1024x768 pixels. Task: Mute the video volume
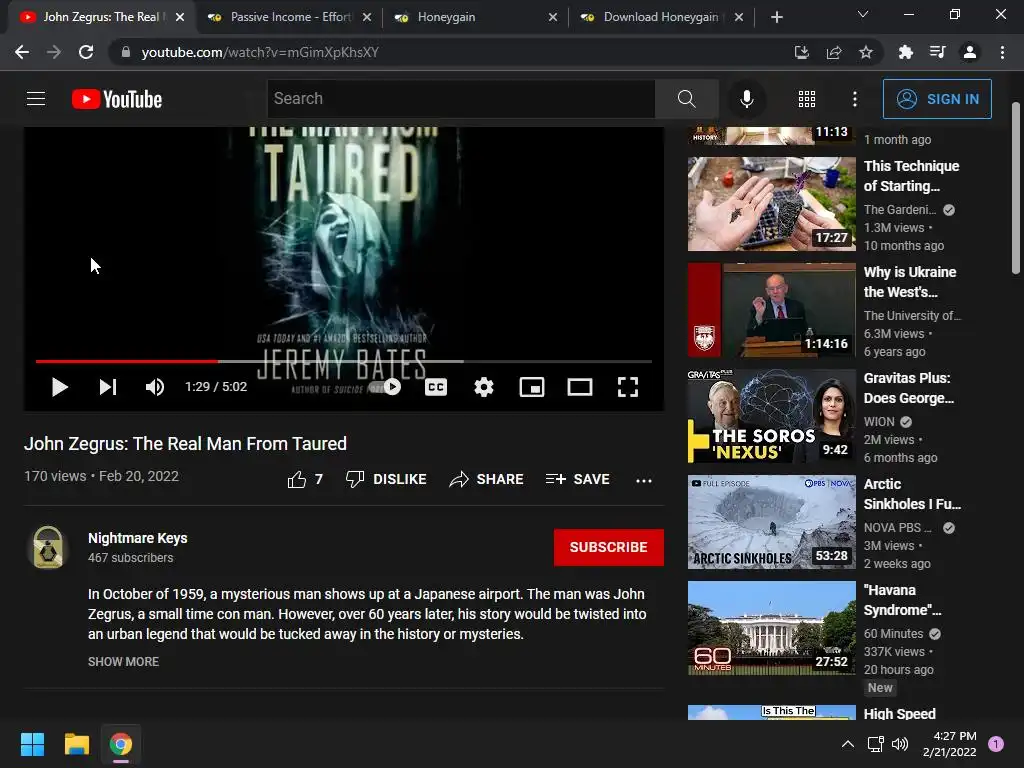coord(155,387)
